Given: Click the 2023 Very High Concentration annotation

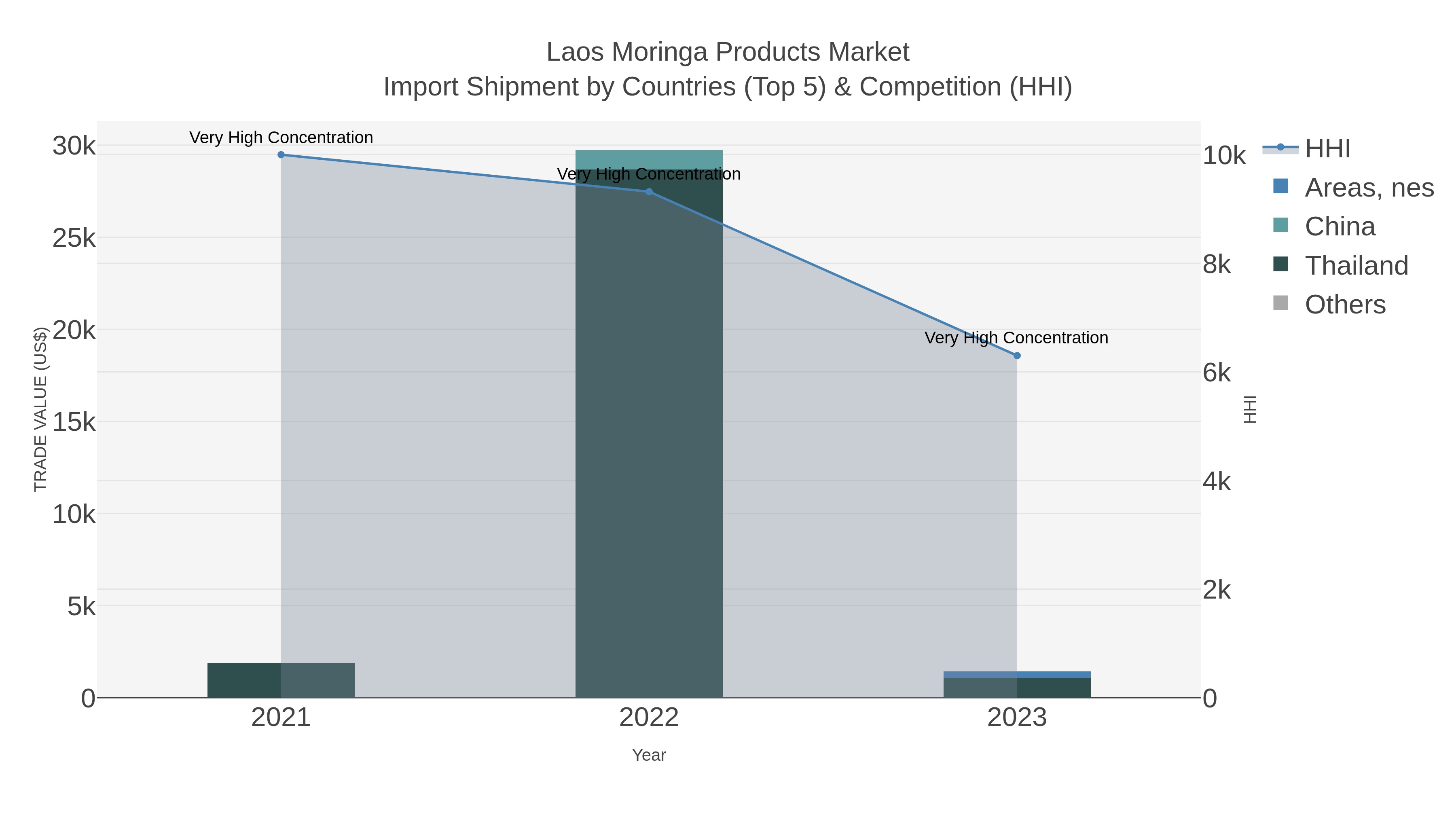Looking at the screenshot, I should point(1016,338).
